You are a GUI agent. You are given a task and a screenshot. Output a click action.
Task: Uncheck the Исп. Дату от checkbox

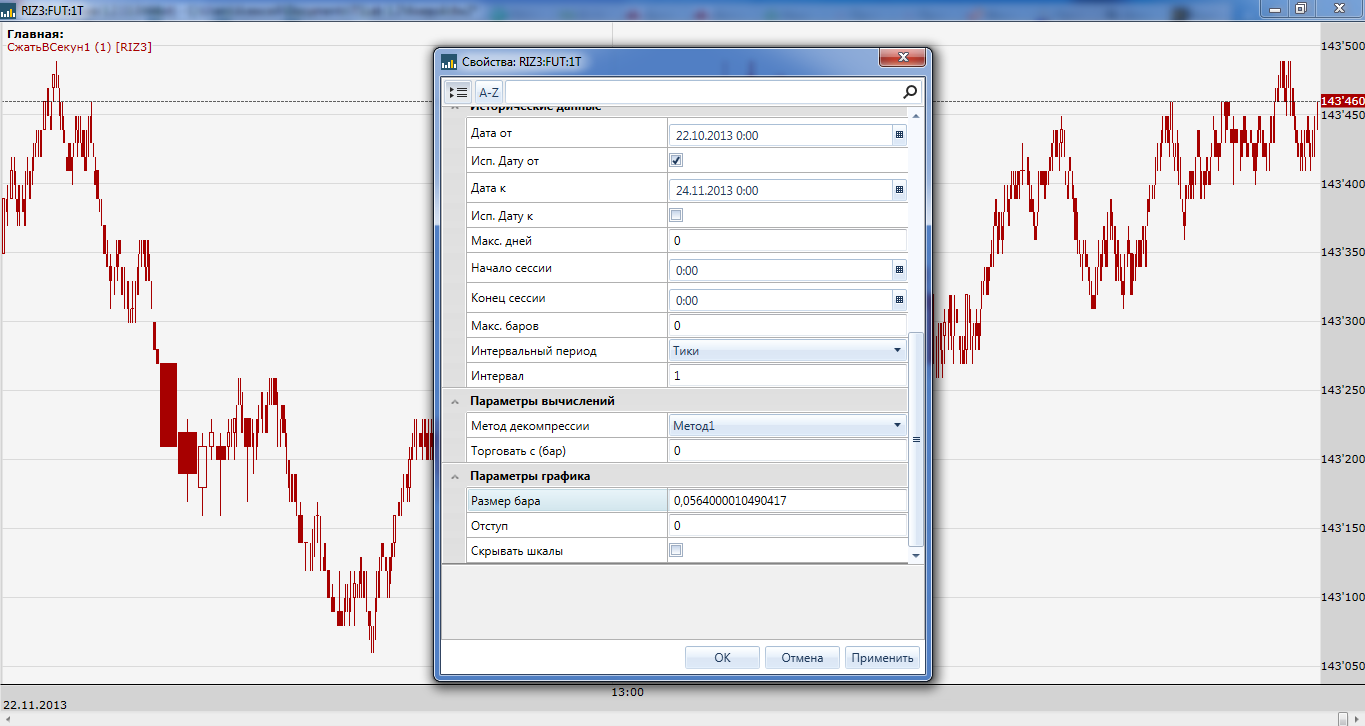pos(676,160)
